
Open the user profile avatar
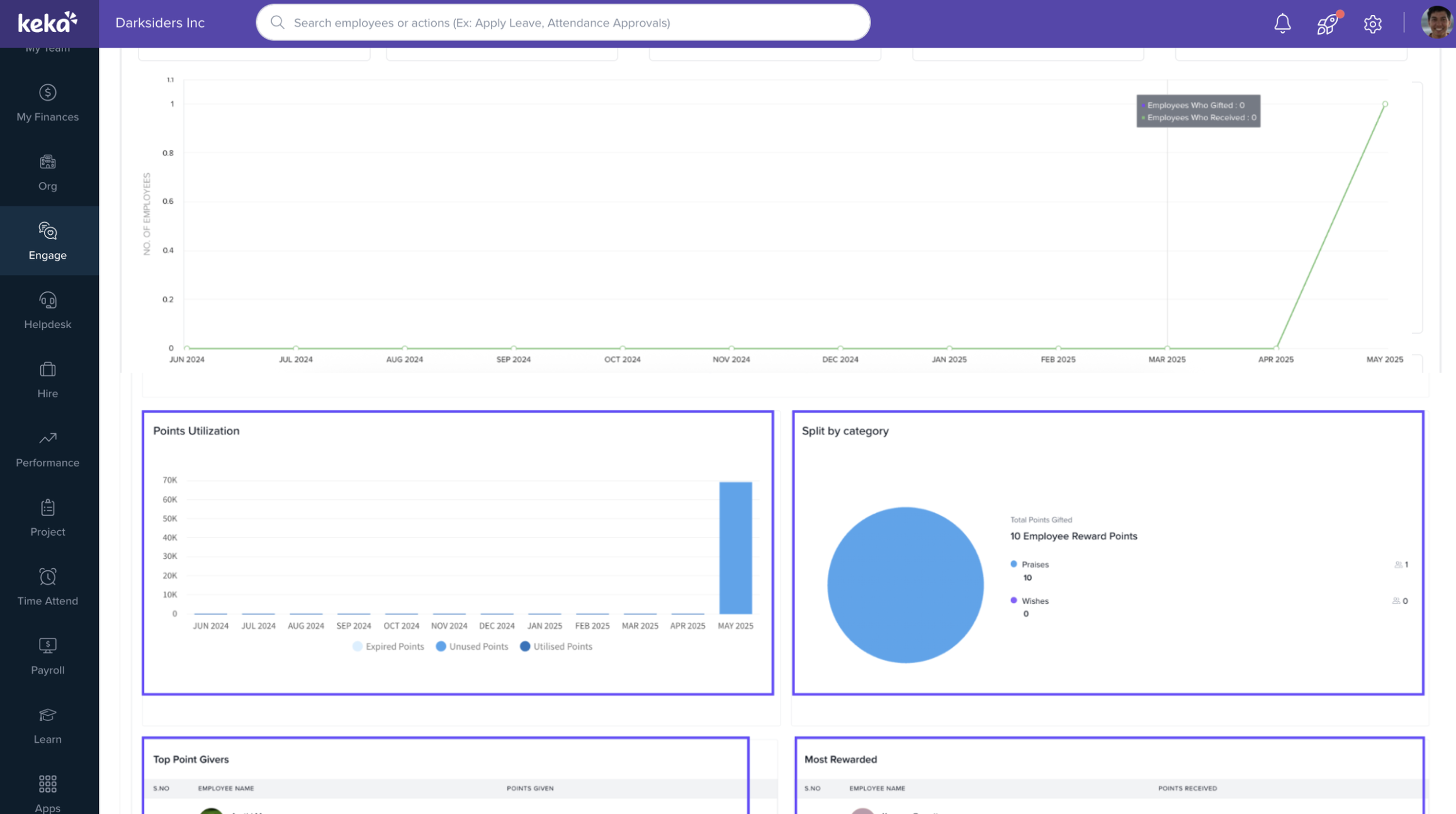pos(1436,23)
